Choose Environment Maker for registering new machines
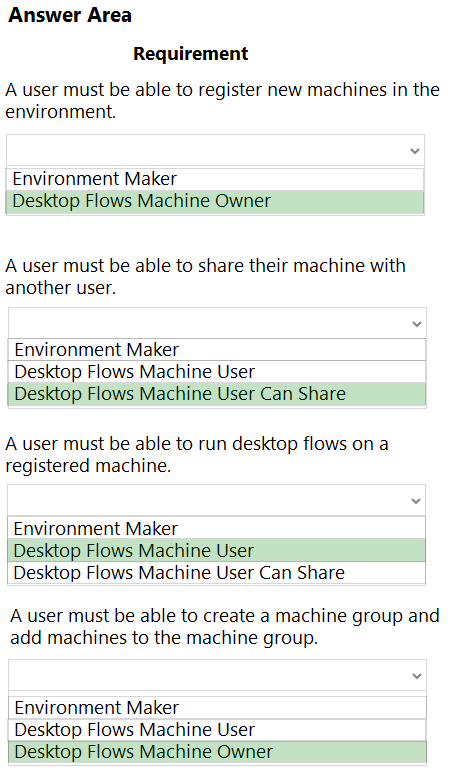The image size is (462, 783). [x=215, y=179]
